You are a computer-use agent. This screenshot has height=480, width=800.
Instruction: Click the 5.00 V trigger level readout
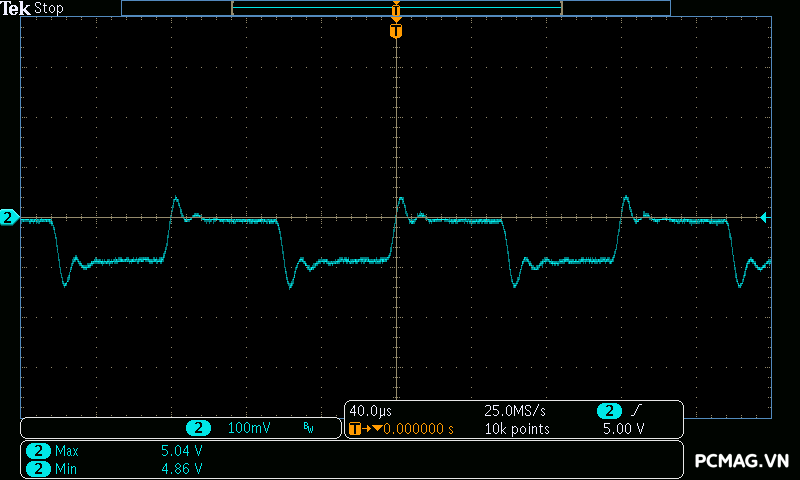click(x=623, y=429)
